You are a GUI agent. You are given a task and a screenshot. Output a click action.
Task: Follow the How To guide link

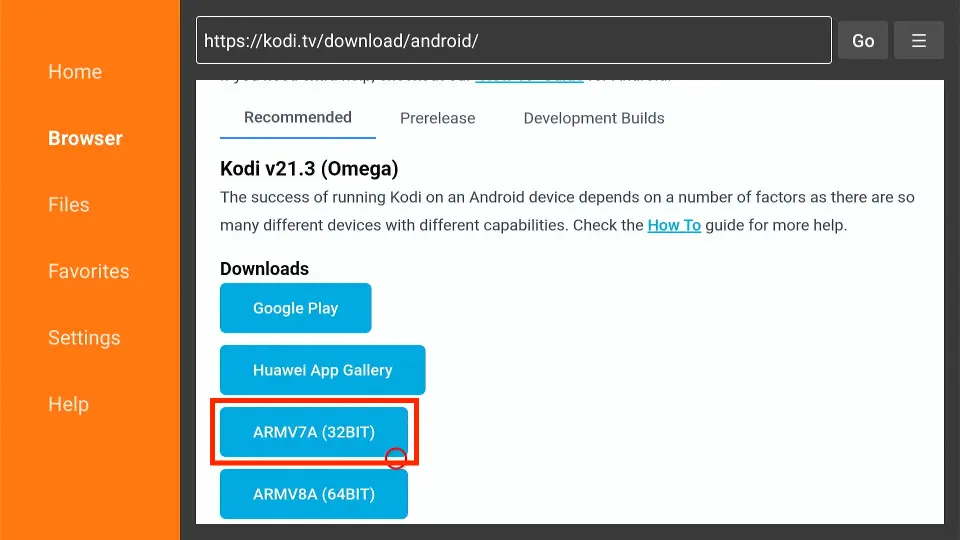tap(674, 225)
